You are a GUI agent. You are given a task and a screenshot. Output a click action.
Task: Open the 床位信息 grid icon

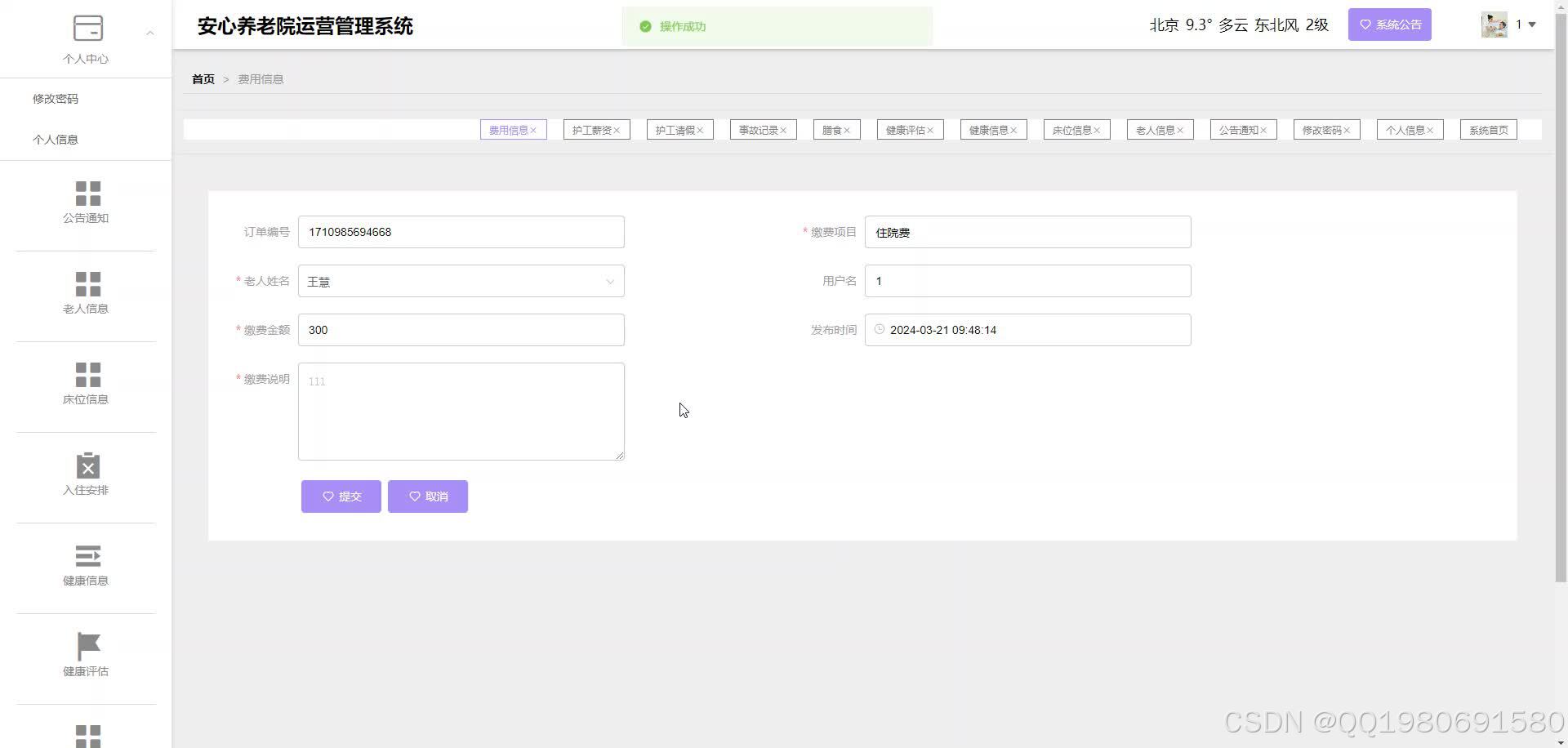coord(87,375)
